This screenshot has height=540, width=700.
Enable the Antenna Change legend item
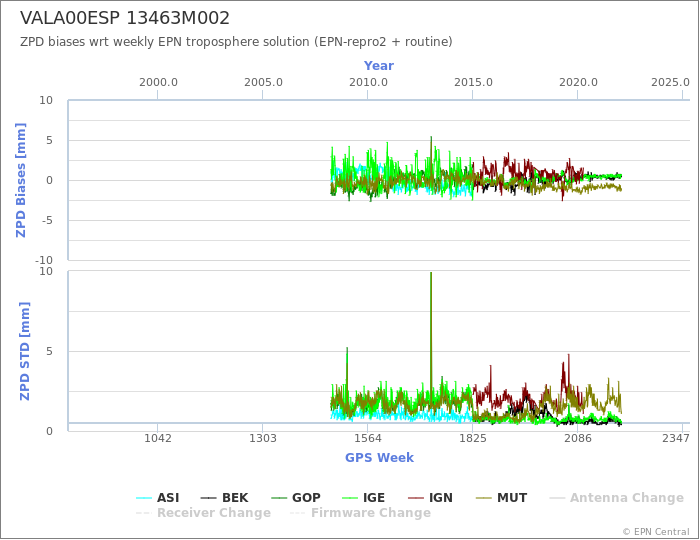[616, 498]
